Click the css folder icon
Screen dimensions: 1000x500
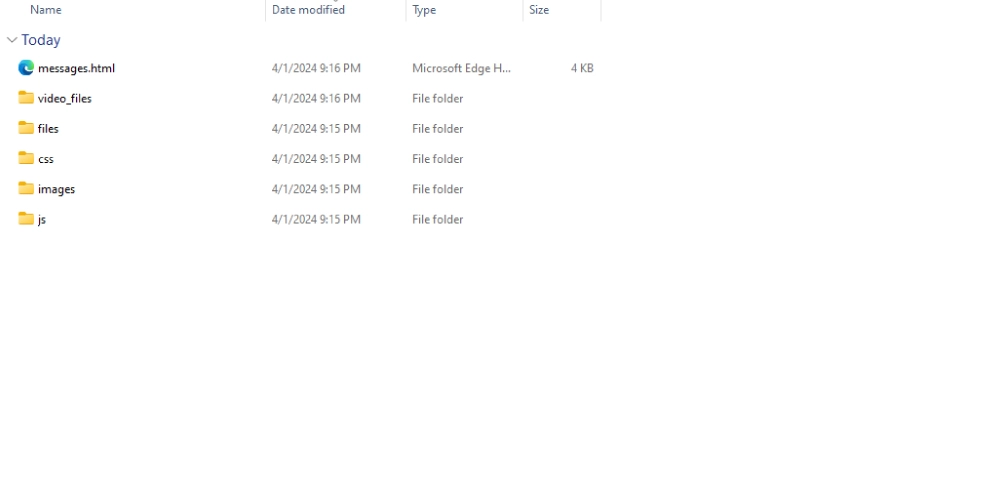(x=26, y=158)
